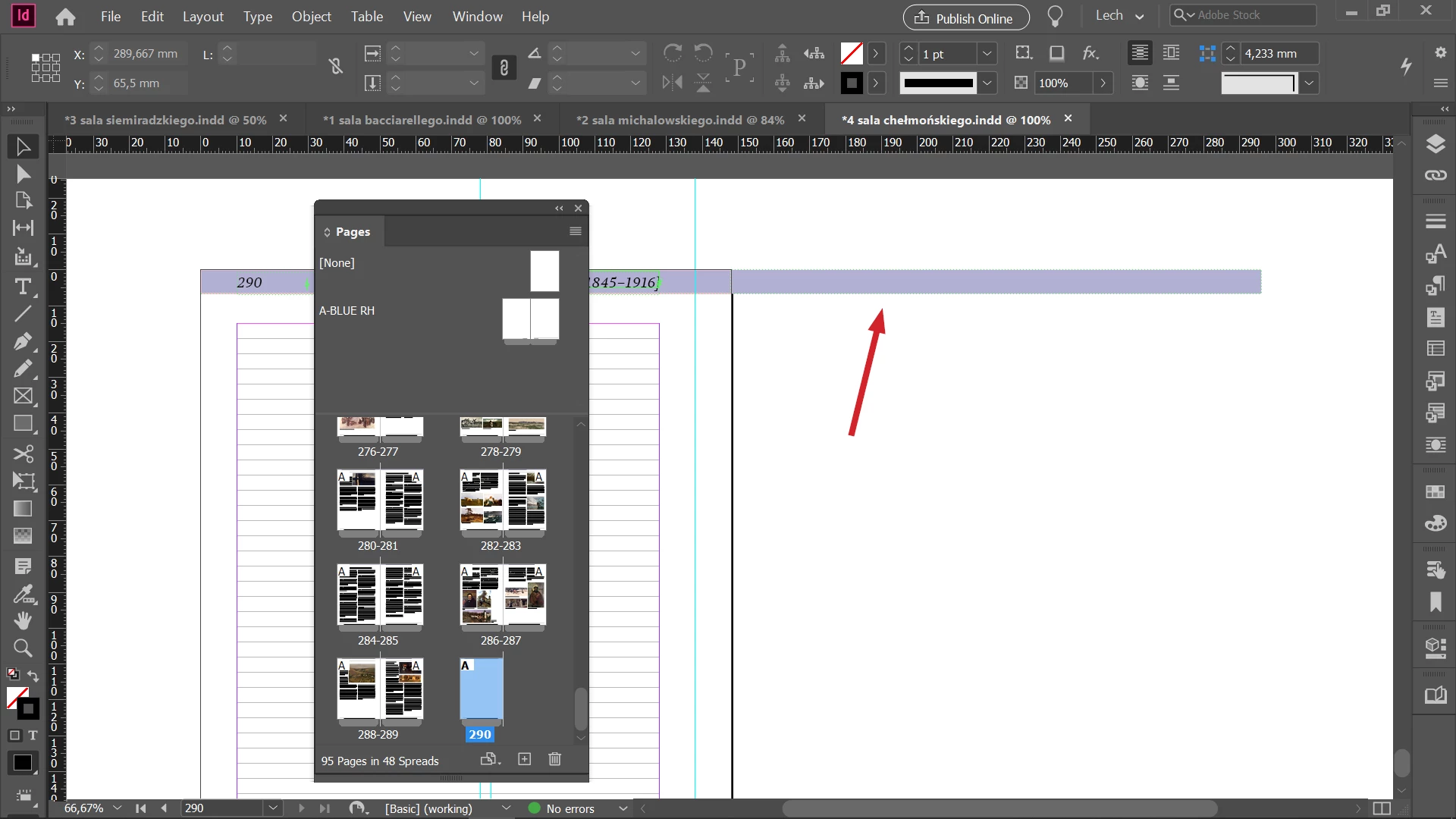Select the Zoom tool

[x=23, y=648]
